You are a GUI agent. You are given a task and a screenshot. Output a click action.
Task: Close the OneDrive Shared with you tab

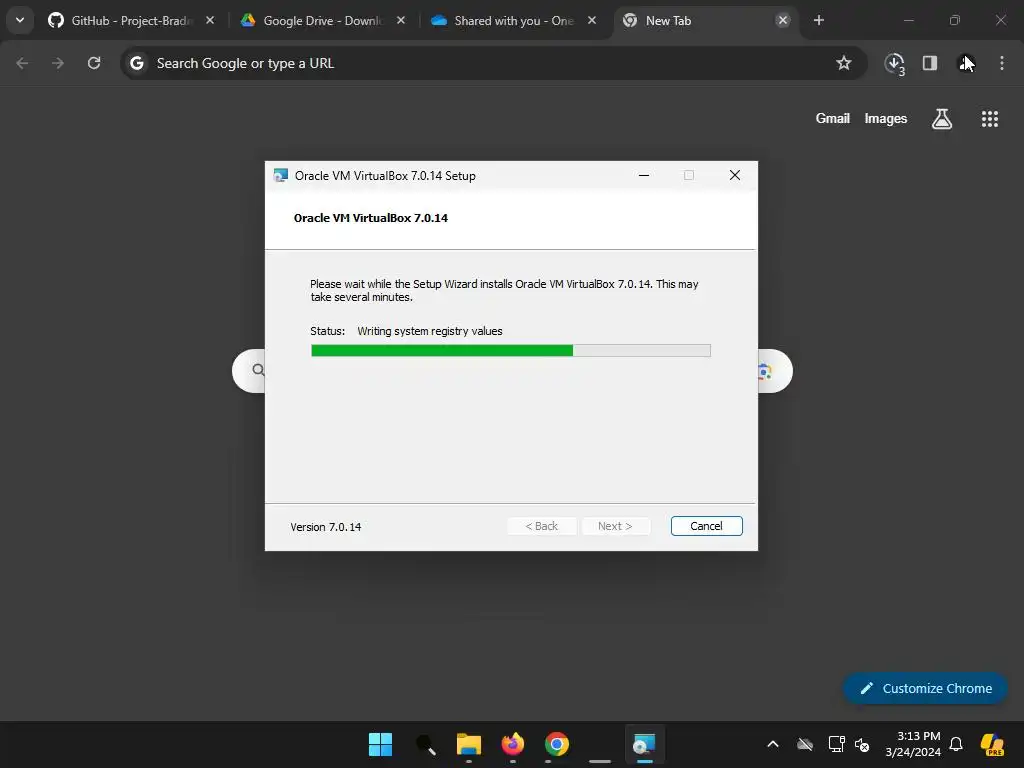tap(592, 20)
